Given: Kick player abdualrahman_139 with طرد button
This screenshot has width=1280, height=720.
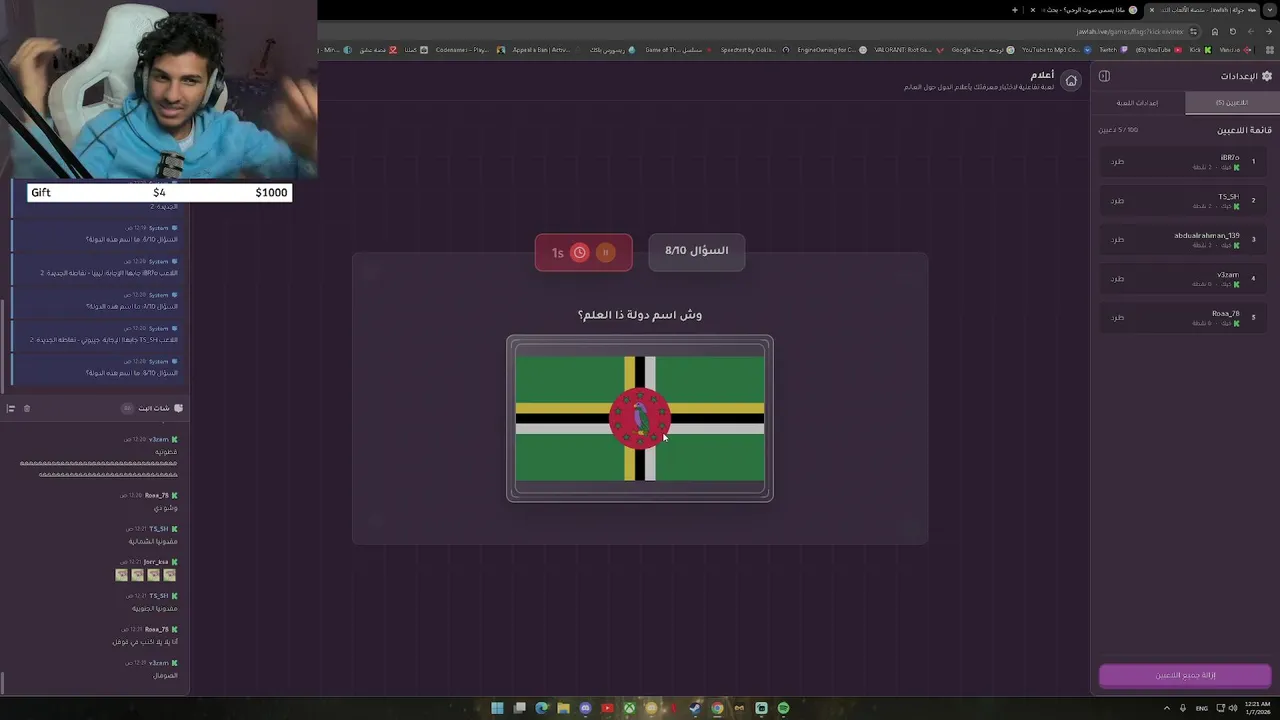Looking at the screenshot, I should (x=1117, y=240).
